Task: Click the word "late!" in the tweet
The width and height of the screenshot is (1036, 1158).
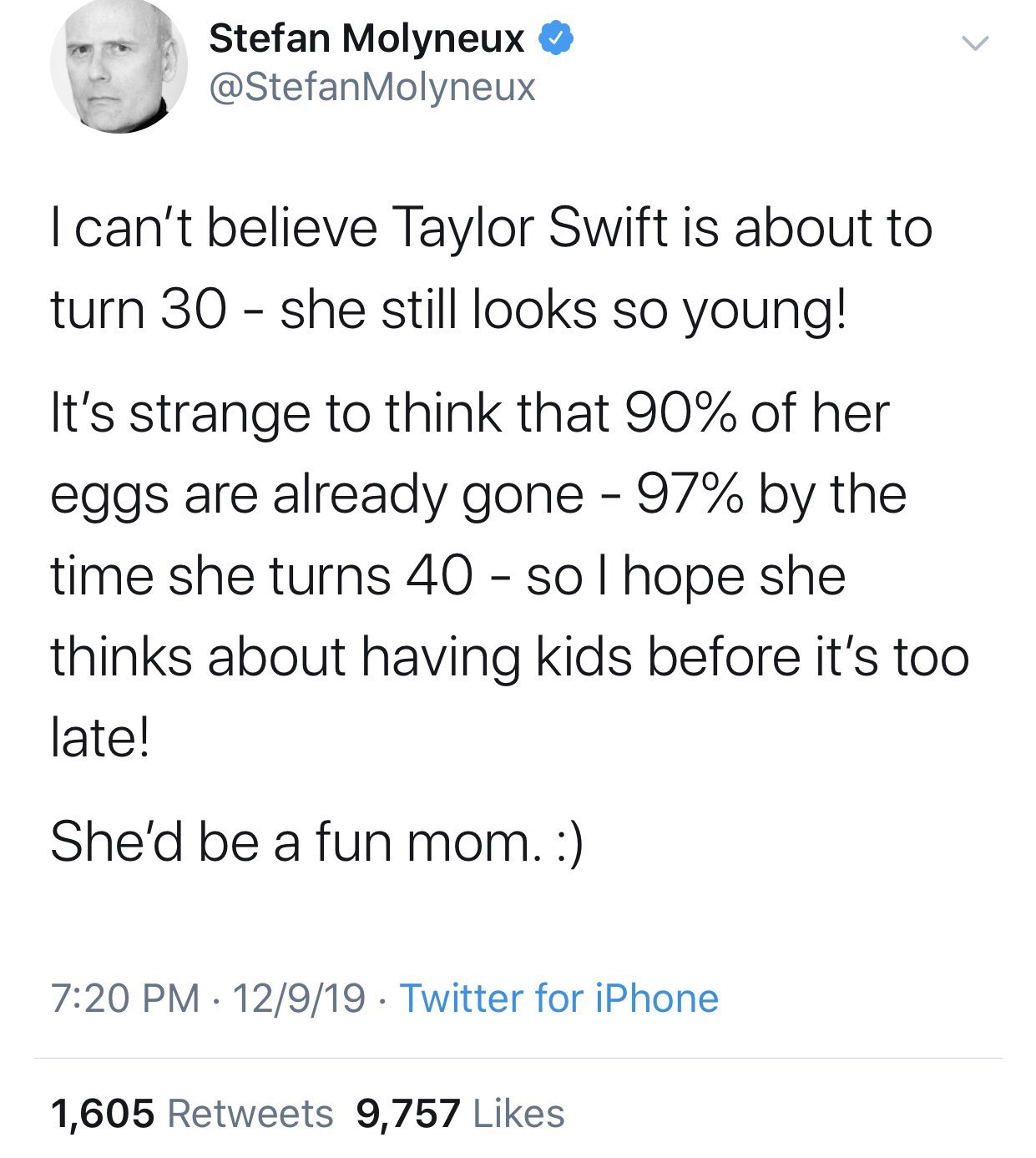Action: coord(100,737)
